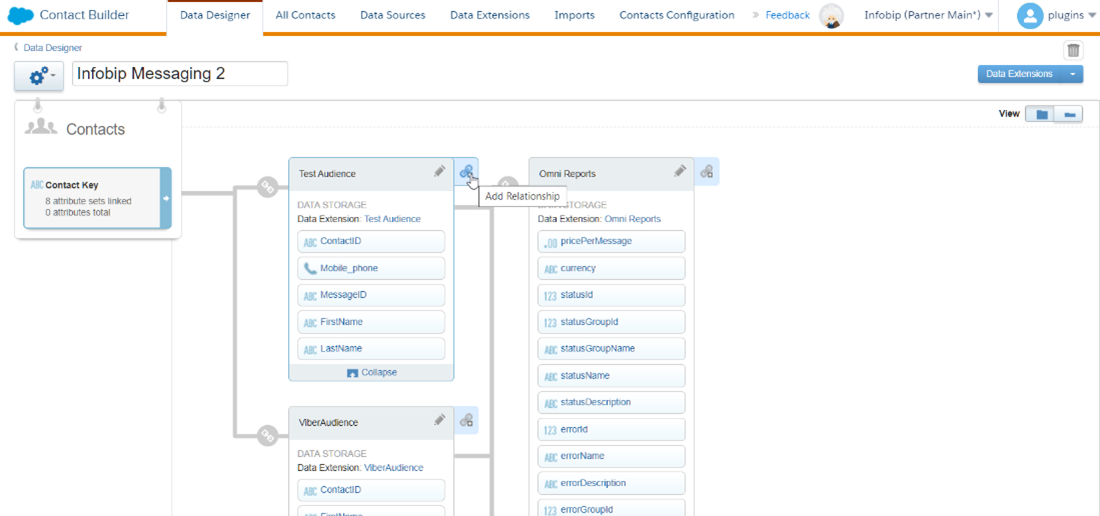Switch to compact list view

tap(1069, 114)
